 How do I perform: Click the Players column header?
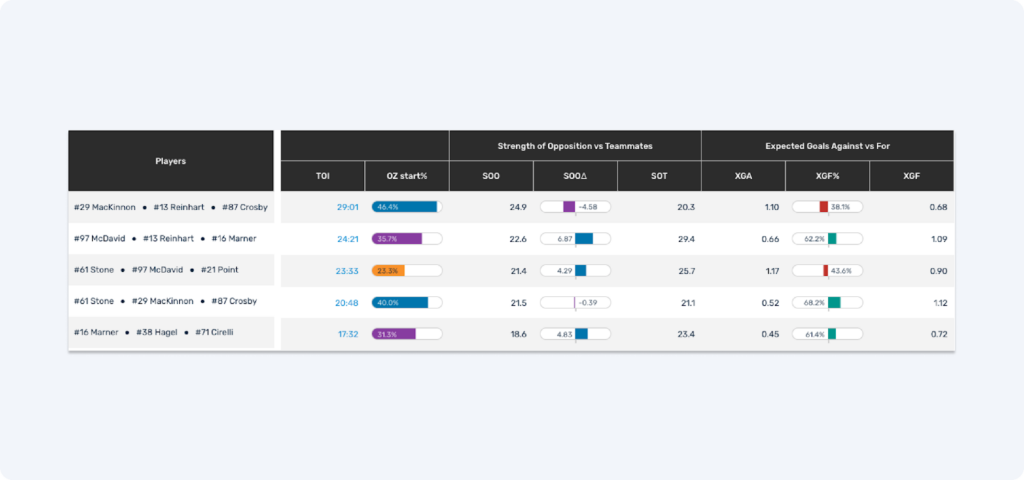[x=171, y=161]
